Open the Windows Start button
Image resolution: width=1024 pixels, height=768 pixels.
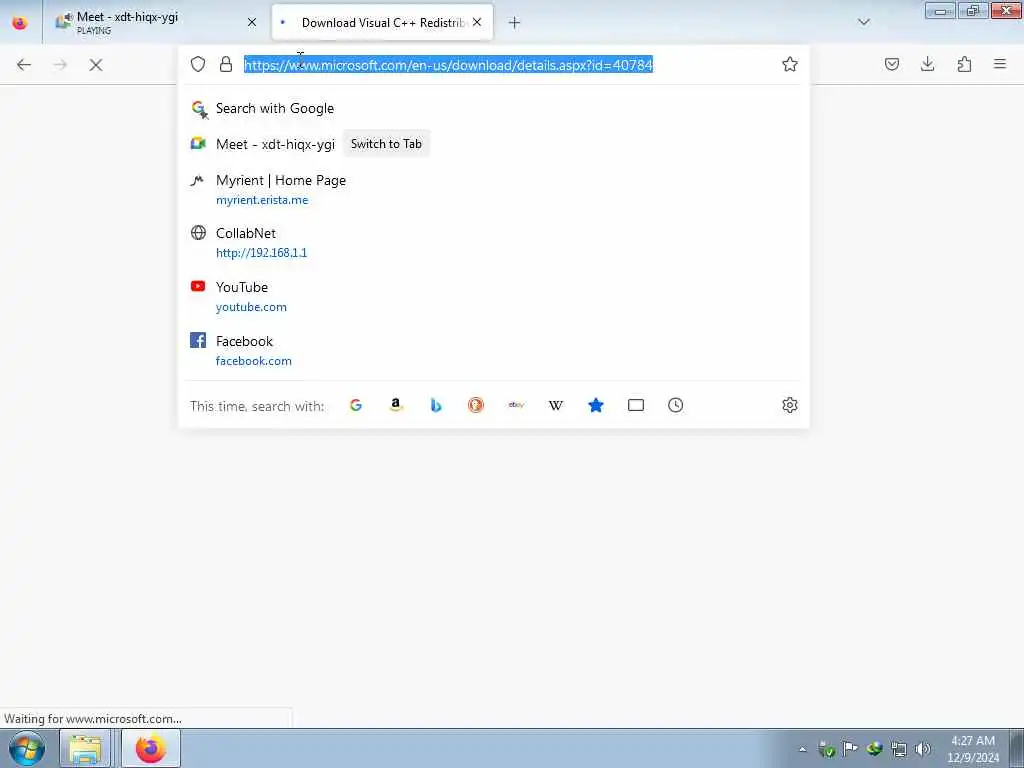tap(27, 748)
